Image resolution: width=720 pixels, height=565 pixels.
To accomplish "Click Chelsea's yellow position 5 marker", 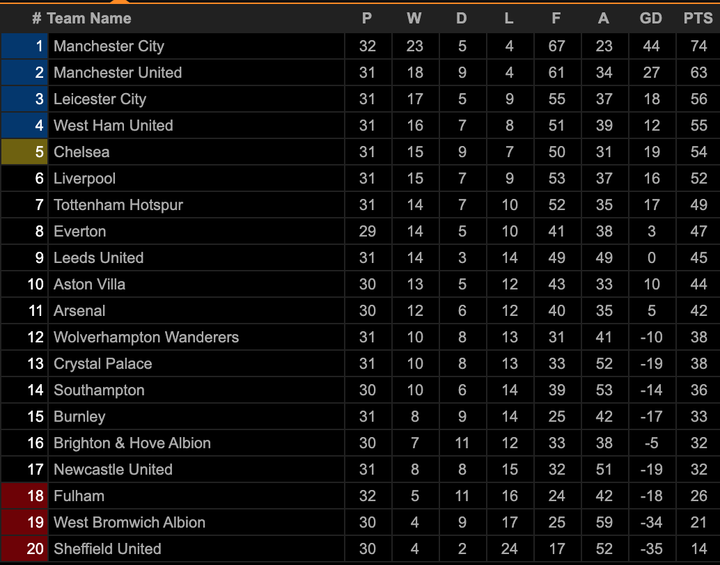I will 24,152.
